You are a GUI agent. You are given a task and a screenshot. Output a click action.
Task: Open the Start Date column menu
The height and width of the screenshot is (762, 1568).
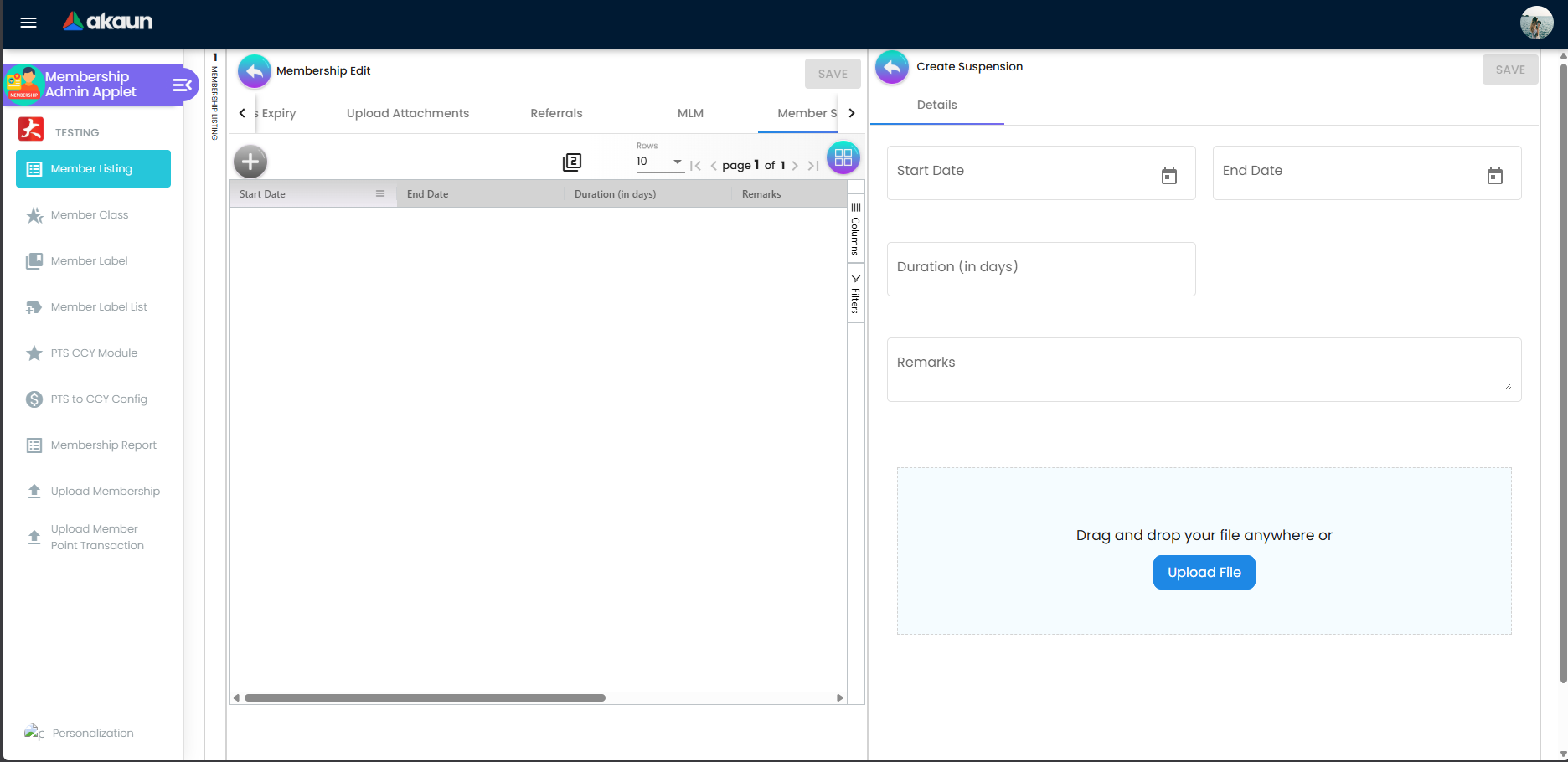point(380,193)
